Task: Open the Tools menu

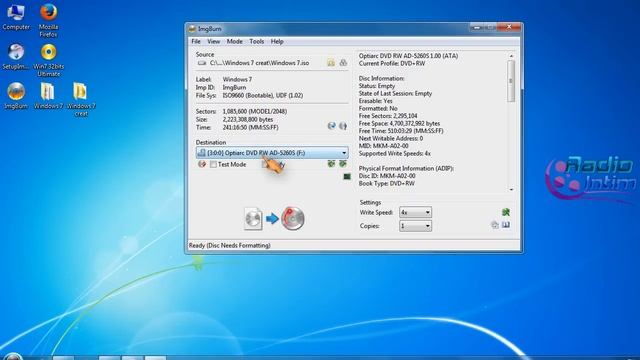Action: (257, 42)
